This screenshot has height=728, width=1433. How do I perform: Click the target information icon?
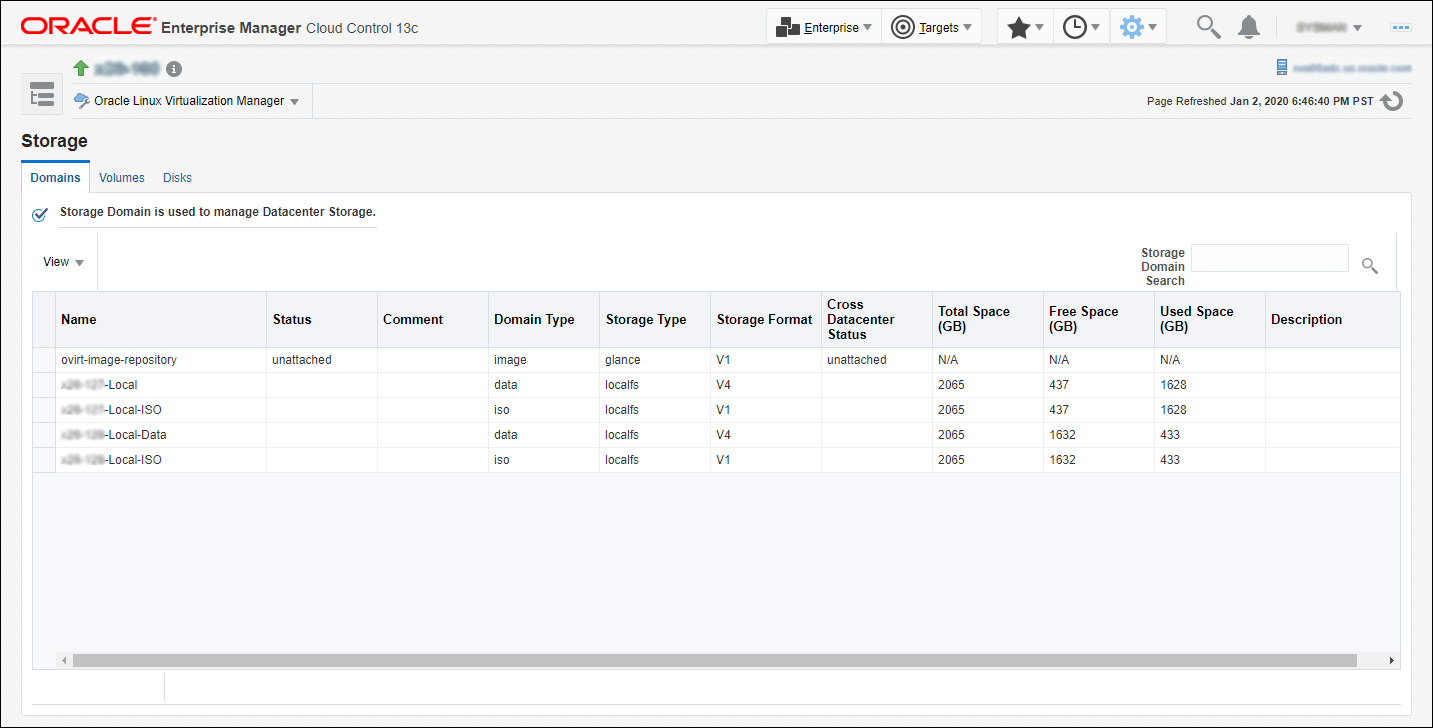[174, 69]
